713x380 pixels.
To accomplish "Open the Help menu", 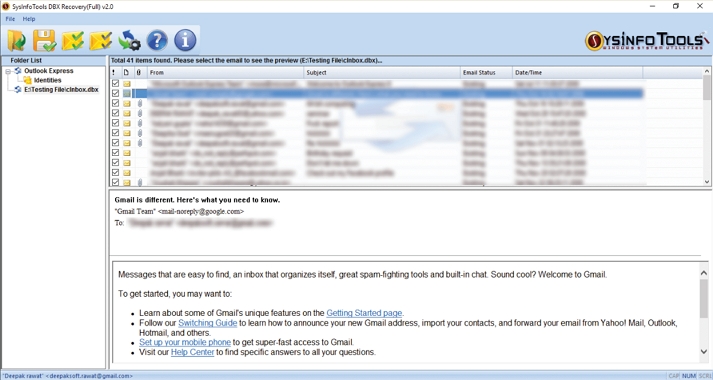I will (29, 19).
